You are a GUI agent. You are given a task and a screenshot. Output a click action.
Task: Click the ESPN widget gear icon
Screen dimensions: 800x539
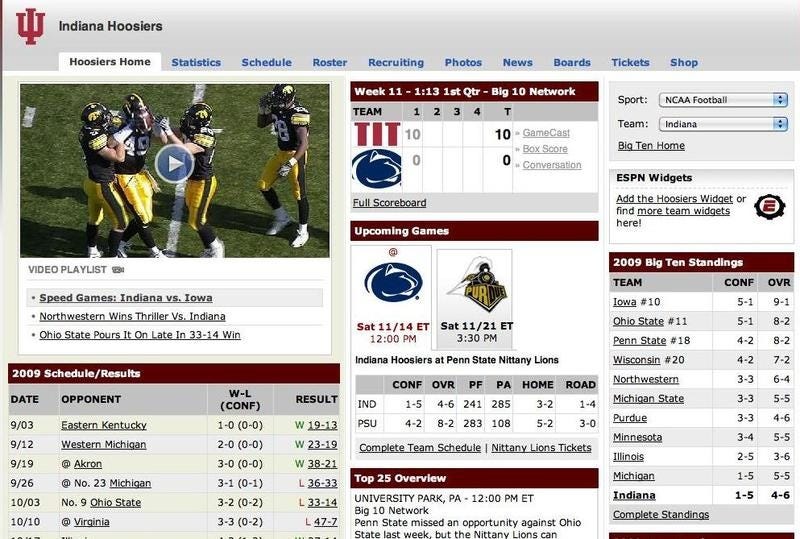[769, 207]
